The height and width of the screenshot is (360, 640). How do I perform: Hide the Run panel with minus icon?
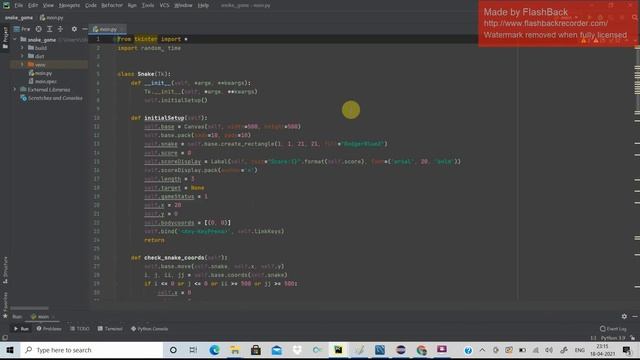point(635,316)
